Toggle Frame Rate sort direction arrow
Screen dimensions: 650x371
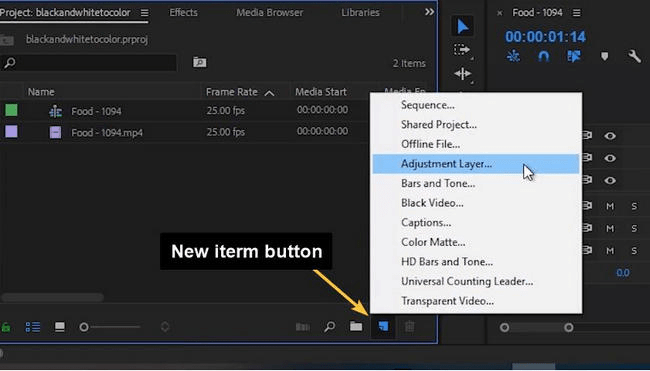click(269, 93)
